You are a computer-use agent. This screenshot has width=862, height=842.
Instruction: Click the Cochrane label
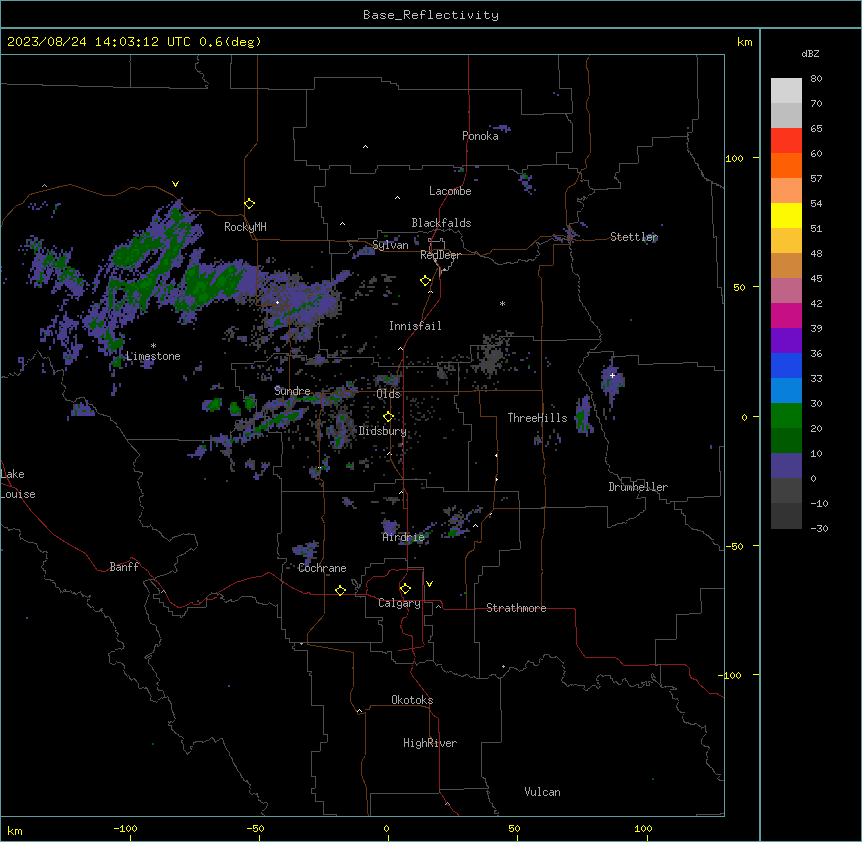[x=322, y=568]
